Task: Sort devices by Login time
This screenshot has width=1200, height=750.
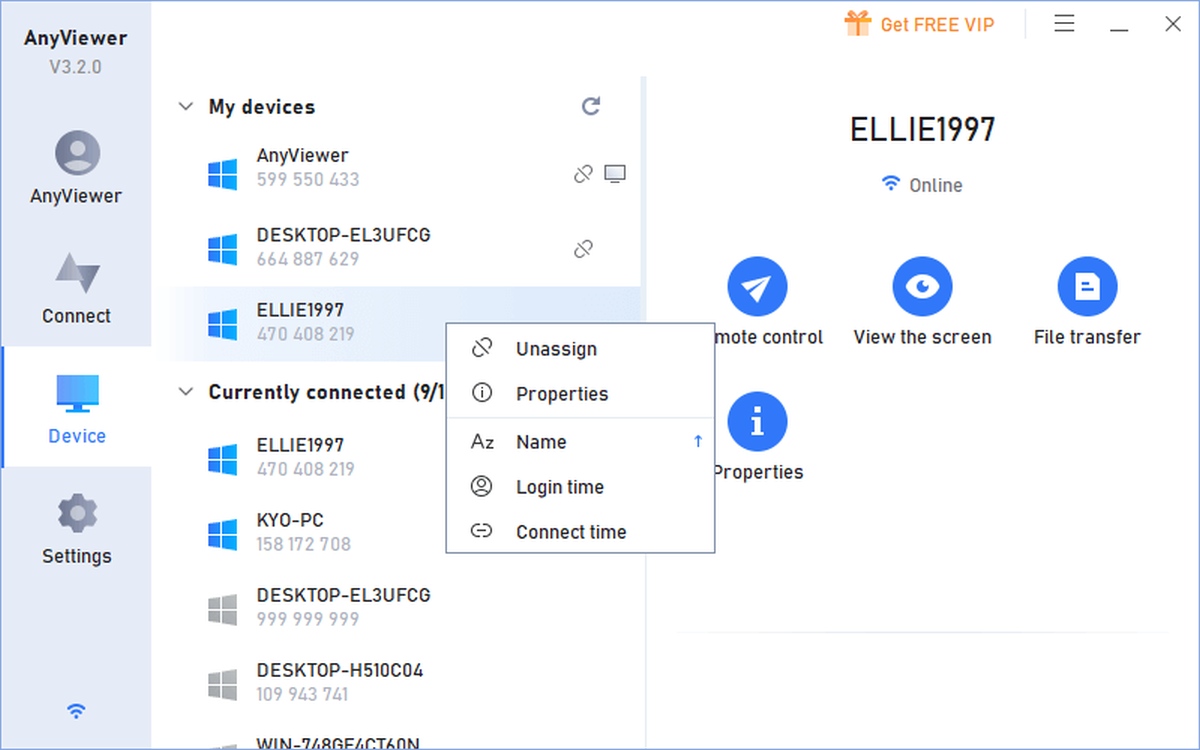Action: click(559, 487)
